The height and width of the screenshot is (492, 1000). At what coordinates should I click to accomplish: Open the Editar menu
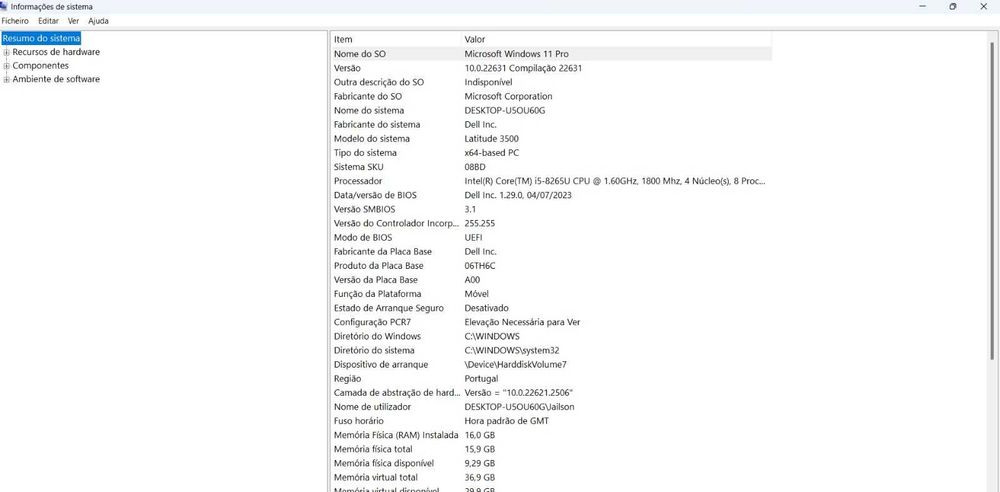[48, 21]
